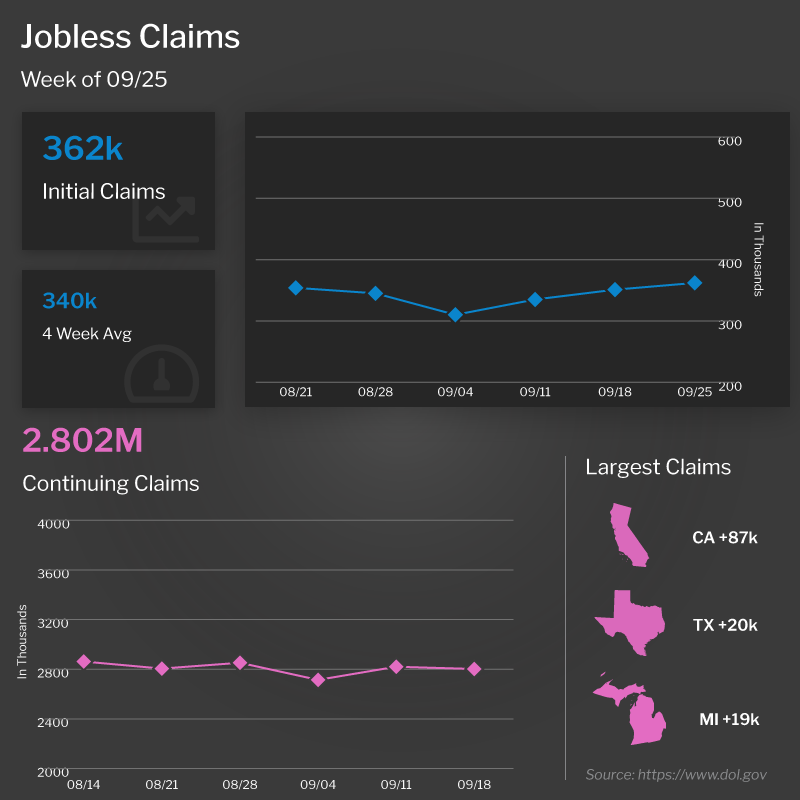Image resolution: width=800 pixels, height=800 pixels.
Task: Click the 340k four week average value
Action: click(69, 301)
